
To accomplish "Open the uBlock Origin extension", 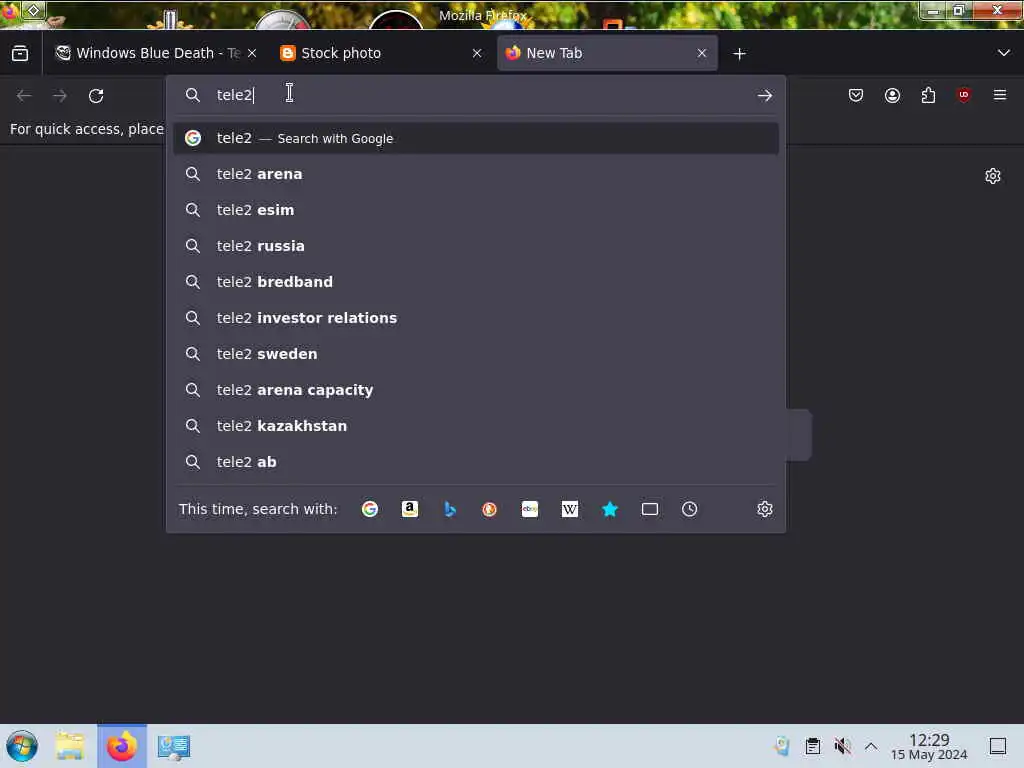I will coord(964,95).
